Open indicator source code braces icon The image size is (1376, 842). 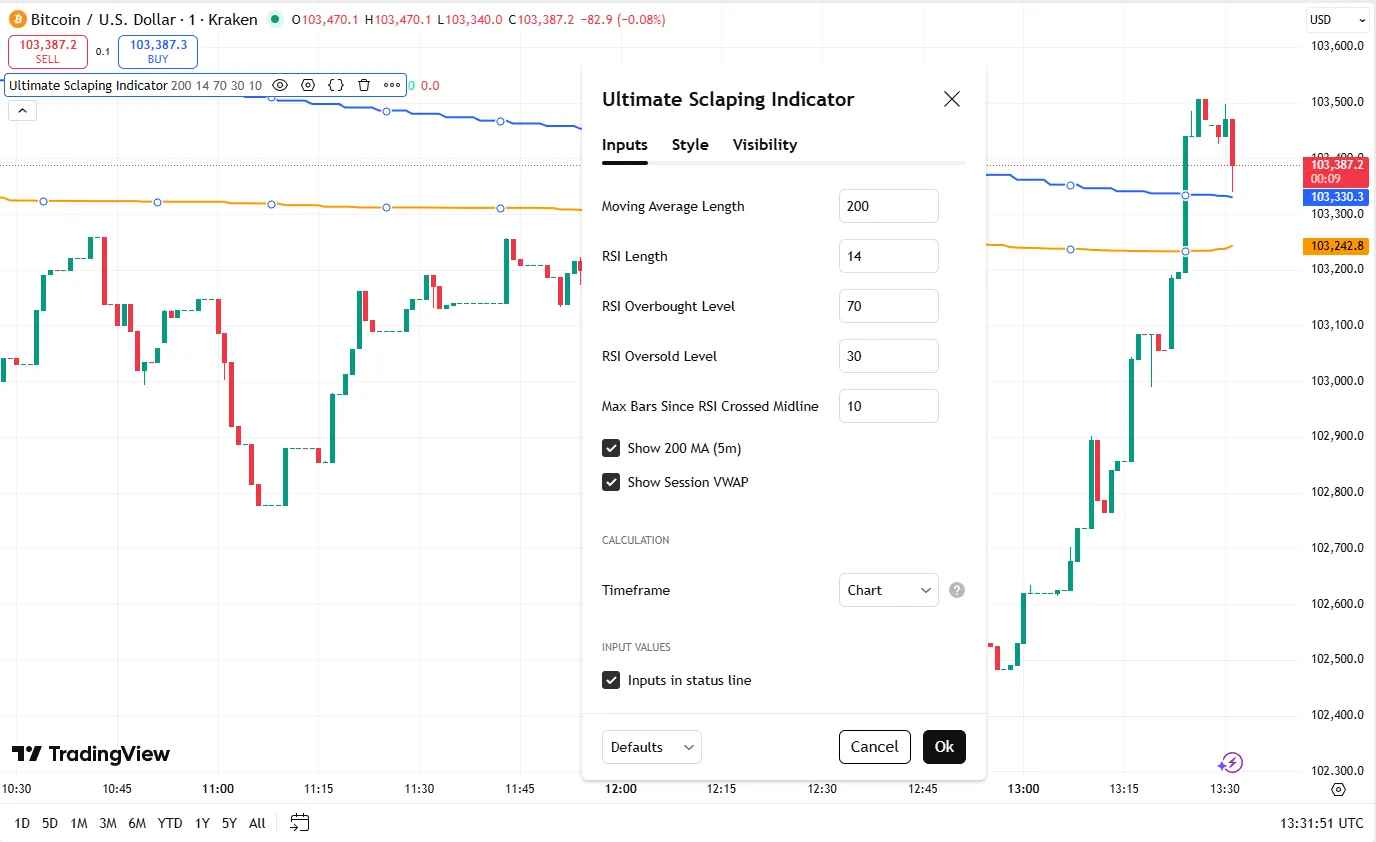[x=336, y=86]
